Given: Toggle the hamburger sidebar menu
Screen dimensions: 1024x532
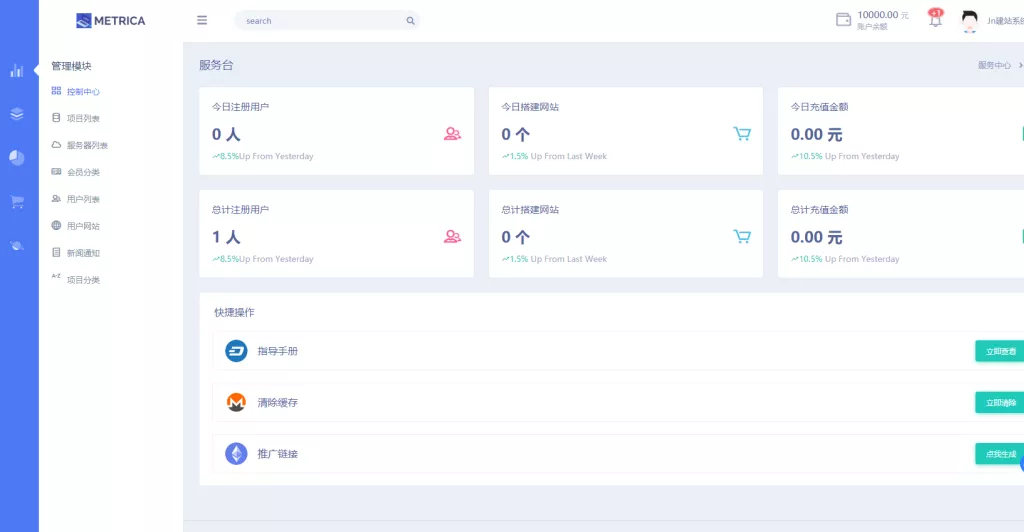Looking at the screenshot, I should (x=202, y=20).
